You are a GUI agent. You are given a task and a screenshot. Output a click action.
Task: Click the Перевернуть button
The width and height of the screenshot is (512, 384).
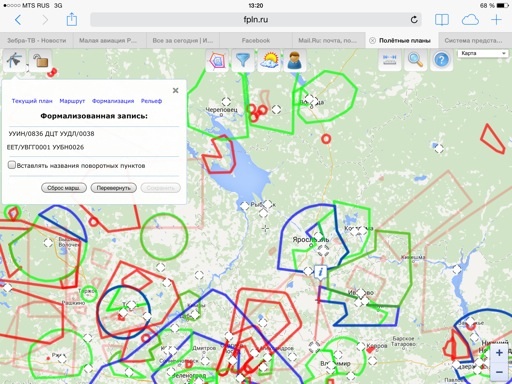click(113, 188)
